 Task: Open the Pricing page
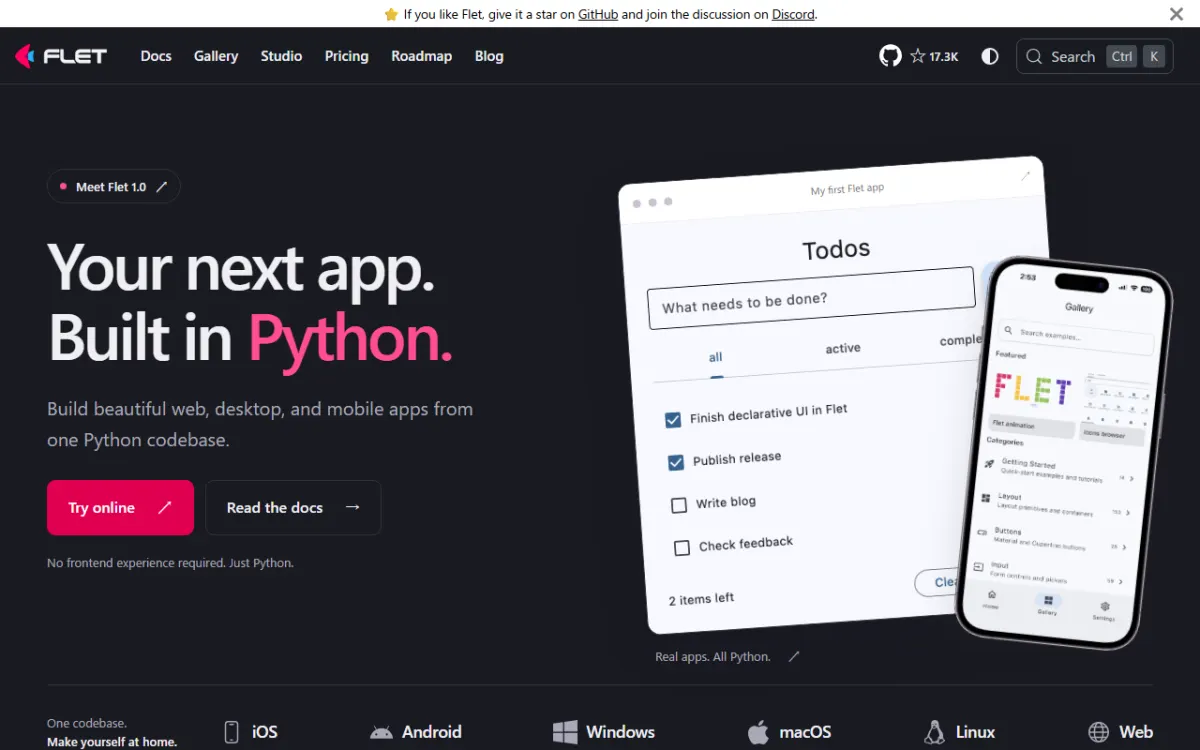(x=347, y=56)
